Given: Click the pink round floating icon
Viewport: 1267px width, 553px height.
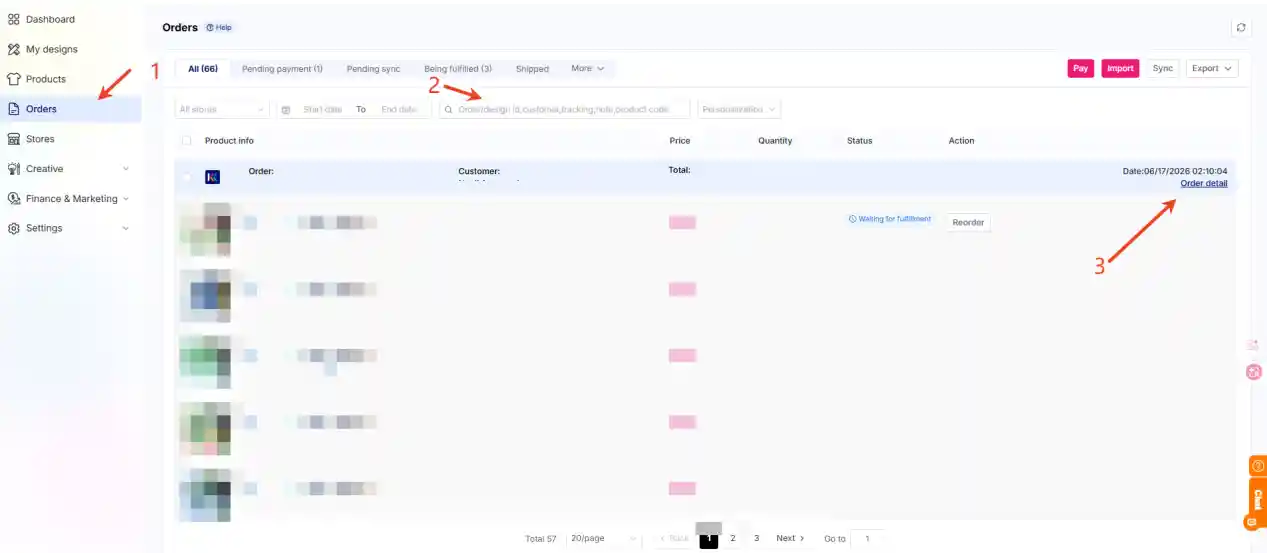Looking at the screenshot, I should point(1254,372).
